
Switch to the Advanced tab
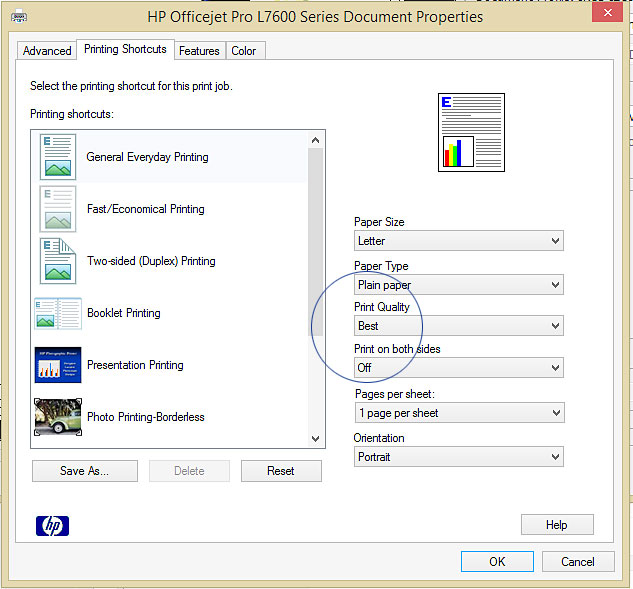(47, 51)
